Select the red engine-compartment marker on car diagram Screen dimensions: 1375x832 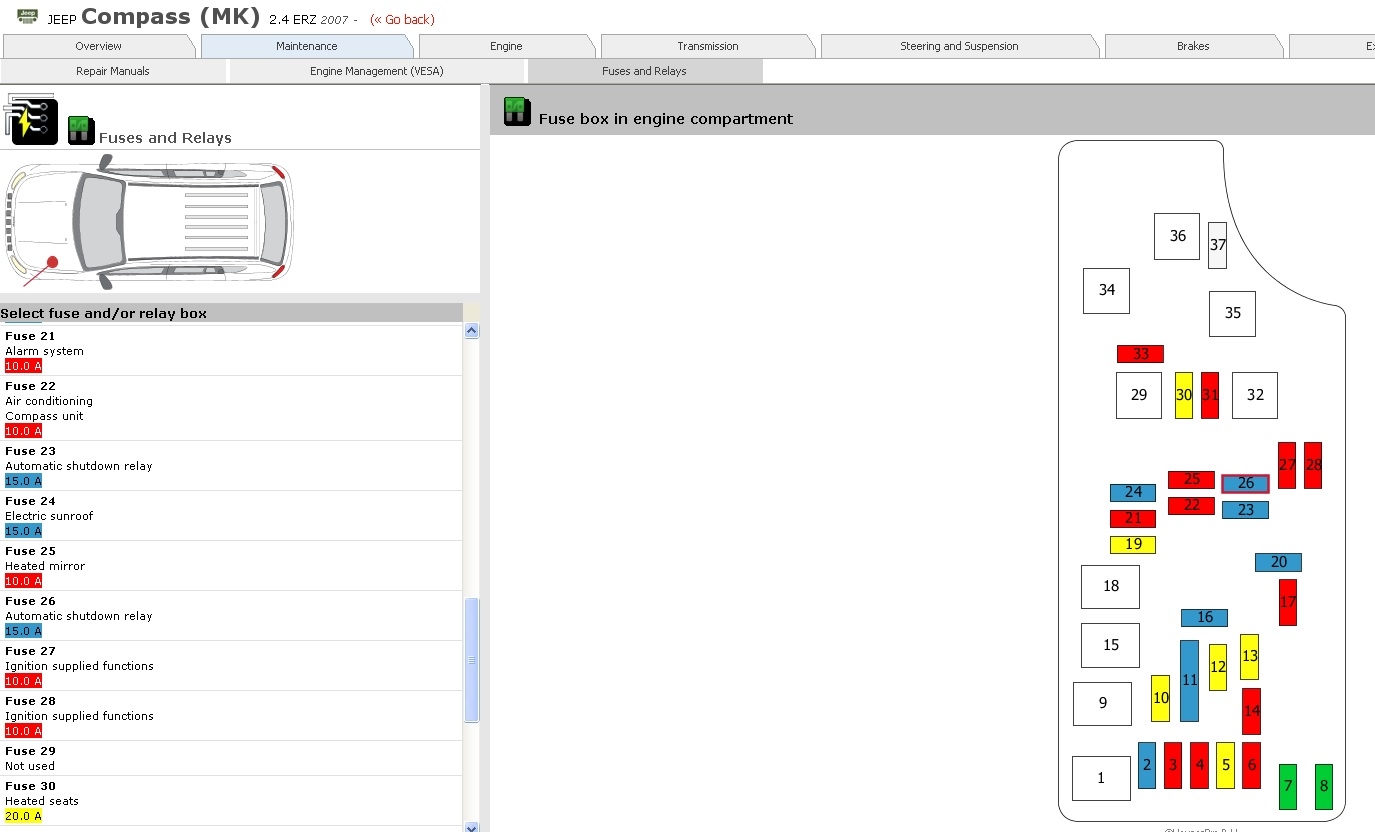[x=52, y=262]
